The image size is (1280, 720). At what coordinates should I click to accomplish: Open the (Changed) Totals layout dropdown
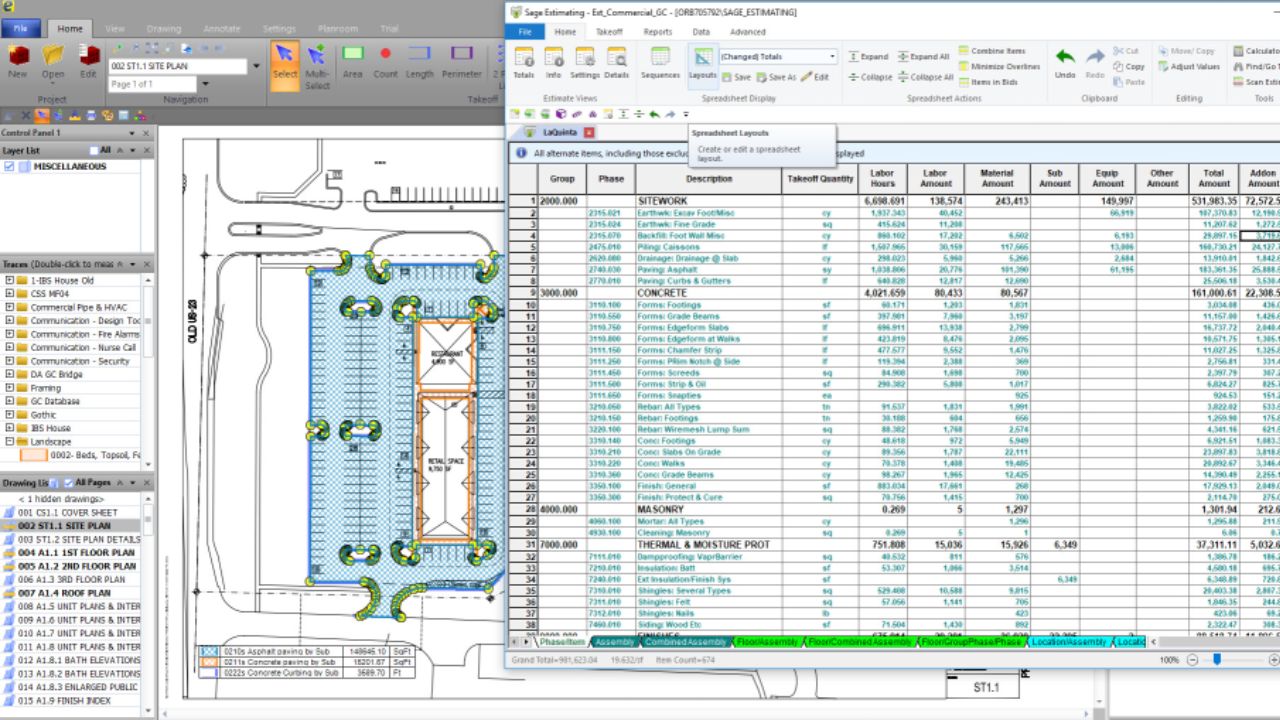831,57
